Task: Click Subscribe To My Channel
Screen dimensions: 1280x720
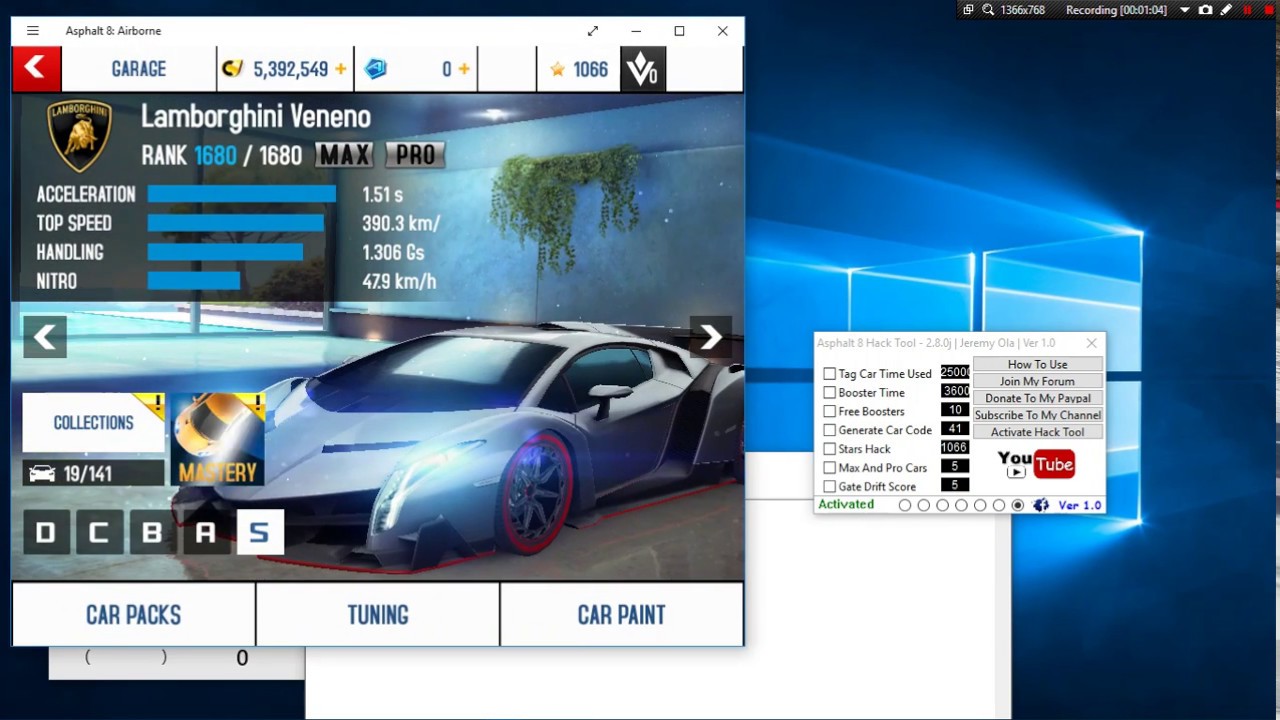Action: 1038,416
